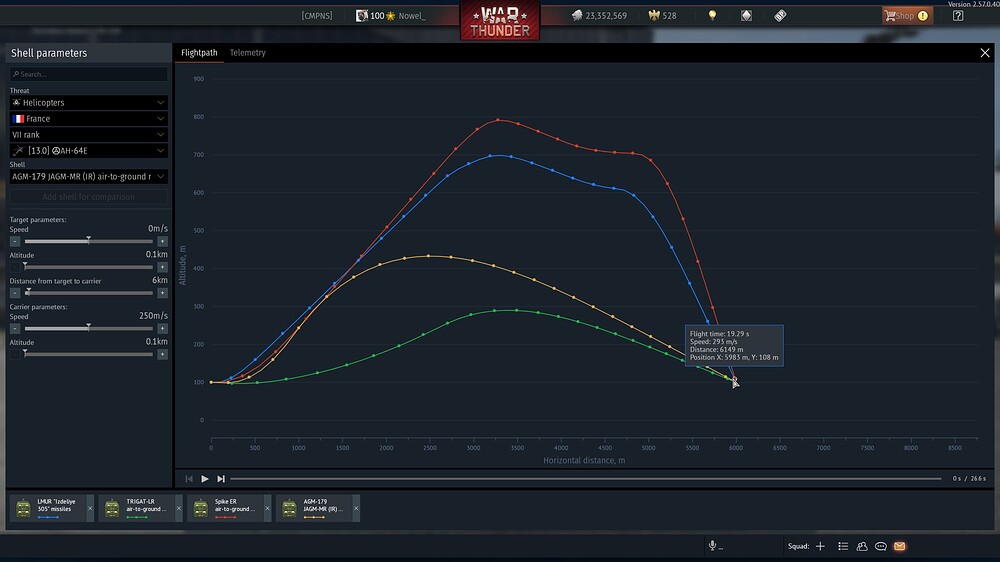The height and width of the screenshot is (562, 1000).
Task: Increase carrier speed with the plus stepper
Action: [x=163, y=329]
